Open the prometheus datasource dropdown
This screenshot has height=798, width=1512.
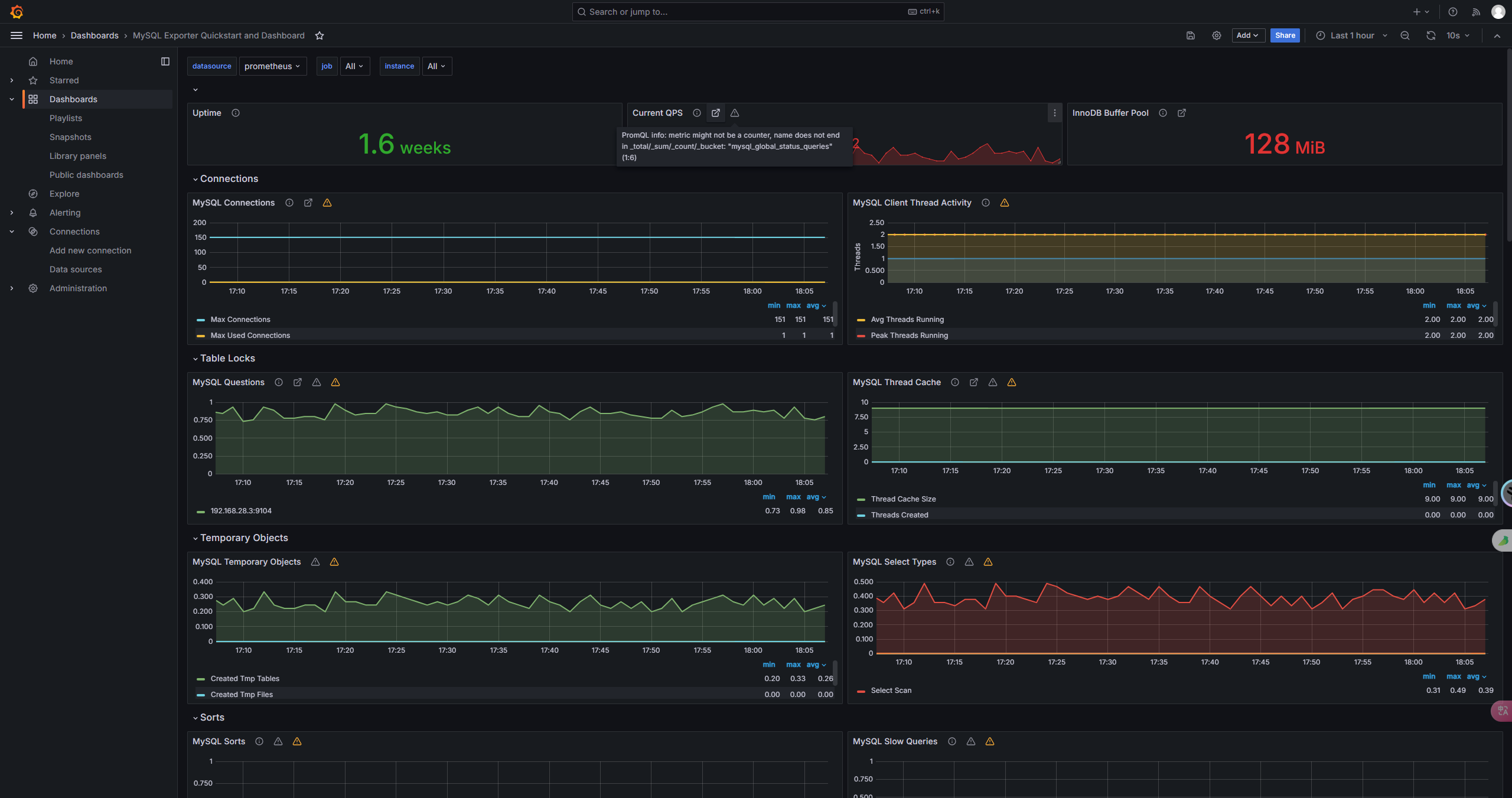click(x=272, y=66)
